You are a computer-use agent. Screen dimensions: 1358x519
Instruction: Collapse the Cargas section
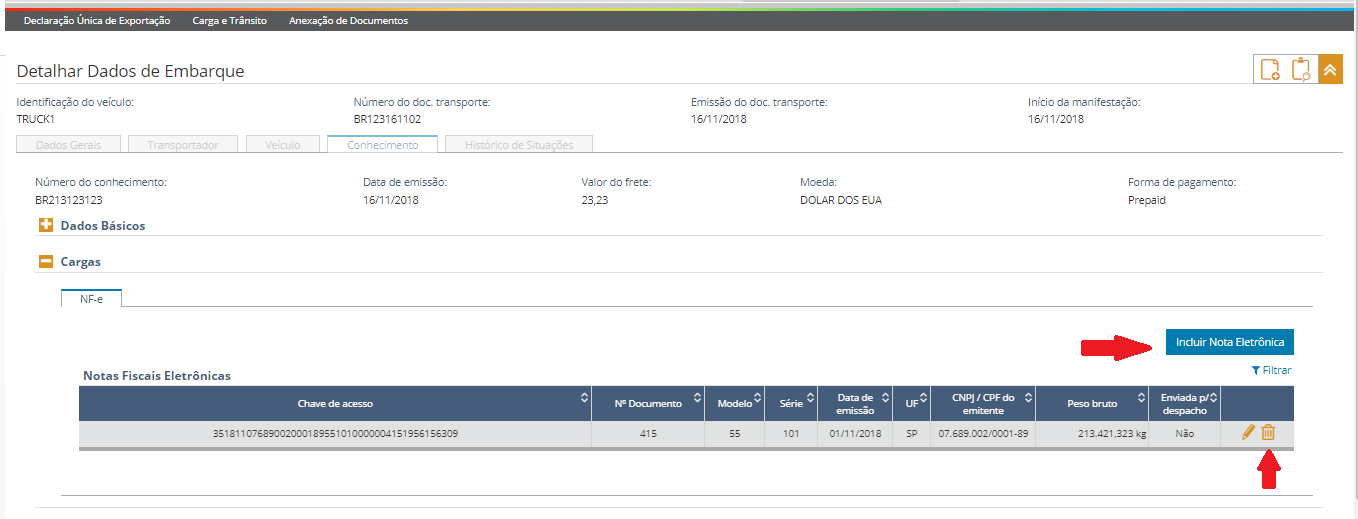pos(46,262)
